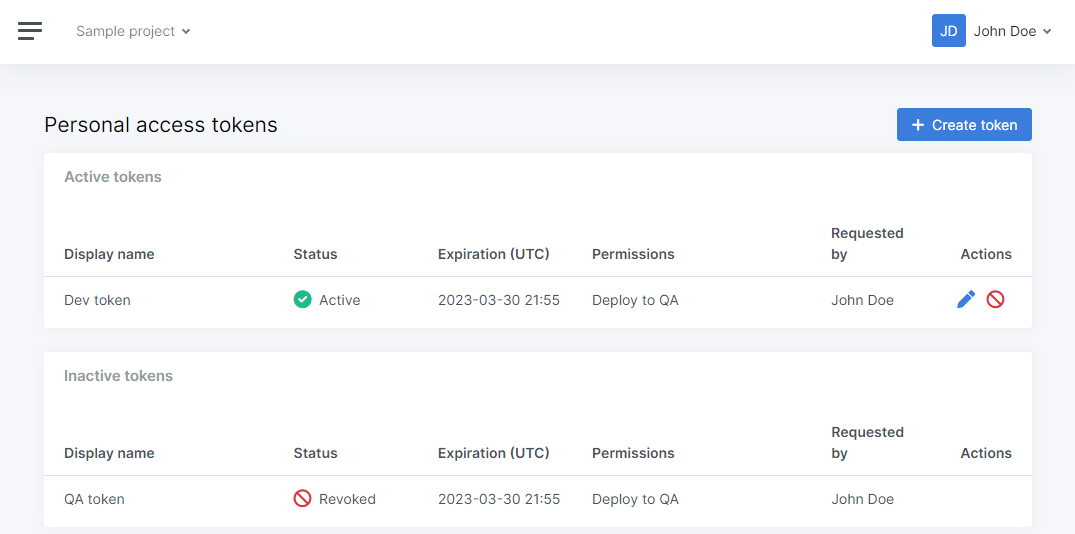Click Status column header in Active tokens
This screenshot has height=534, width=1075.
click(315, 254)
